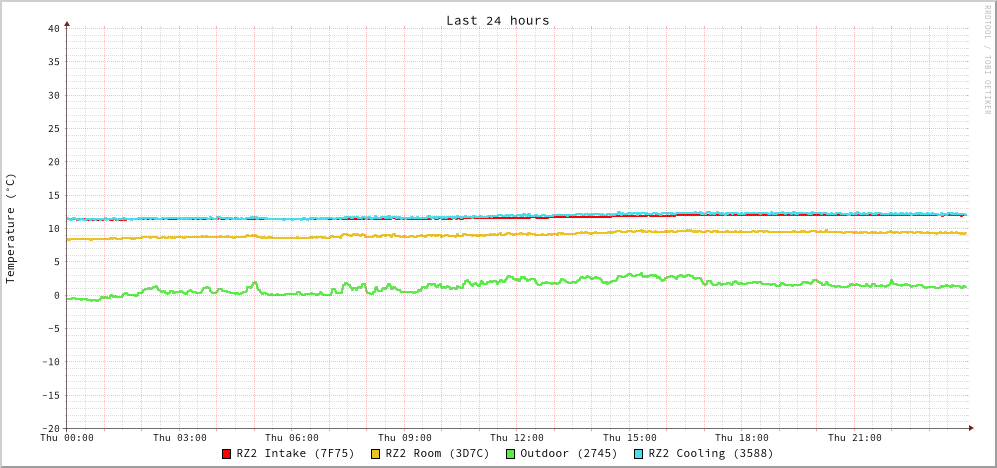Click the 25 value on temperature axis
The width and height of the screenshot is (997, 468).
pos(53,128)
